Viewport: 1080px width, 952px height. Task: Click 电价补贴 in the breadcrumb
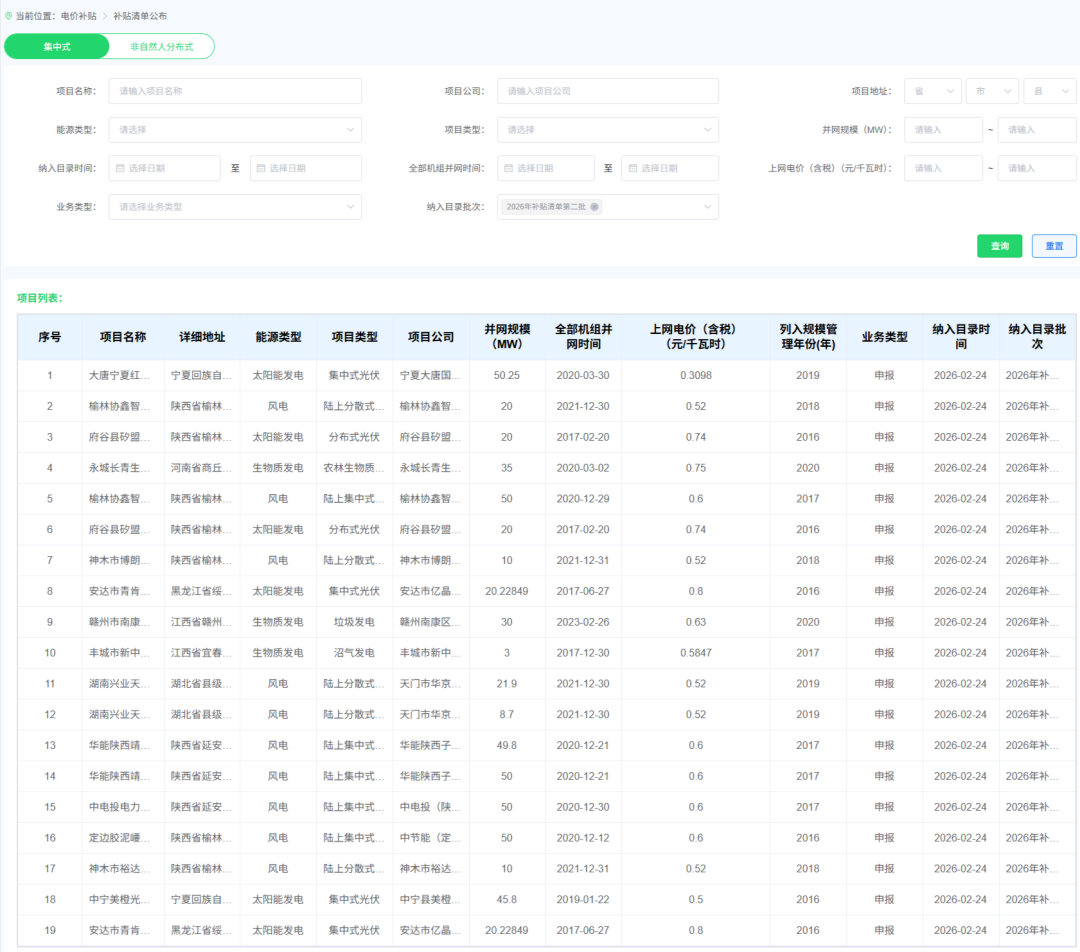(79, 17)
